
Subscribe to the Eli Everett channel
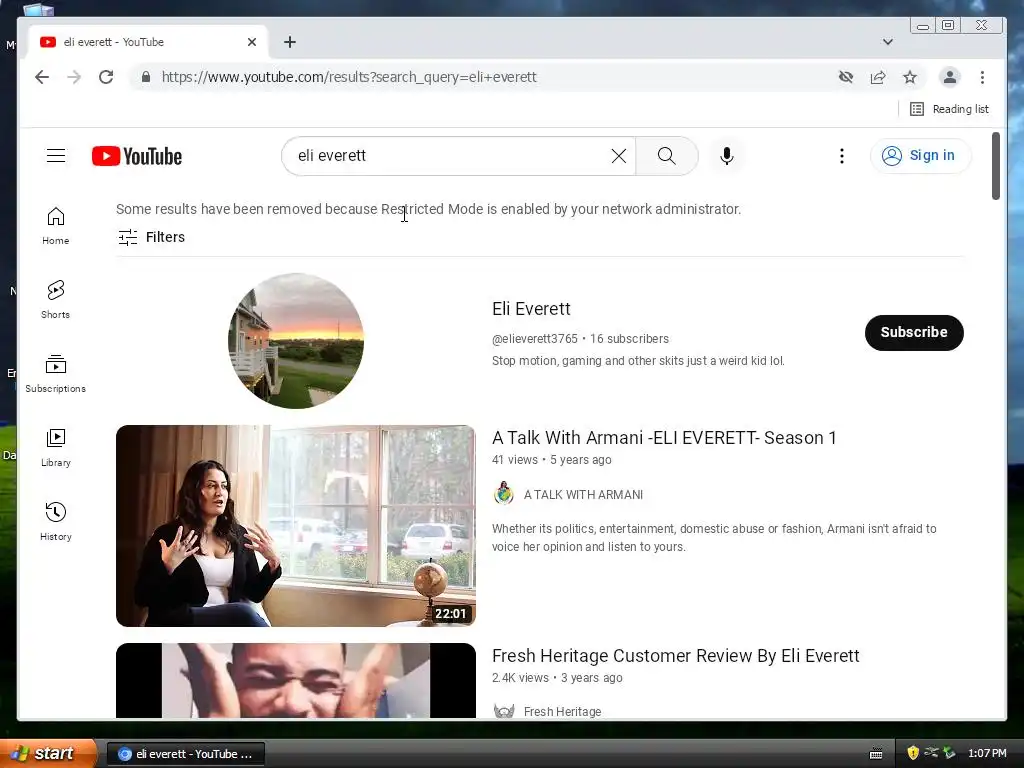914,332
